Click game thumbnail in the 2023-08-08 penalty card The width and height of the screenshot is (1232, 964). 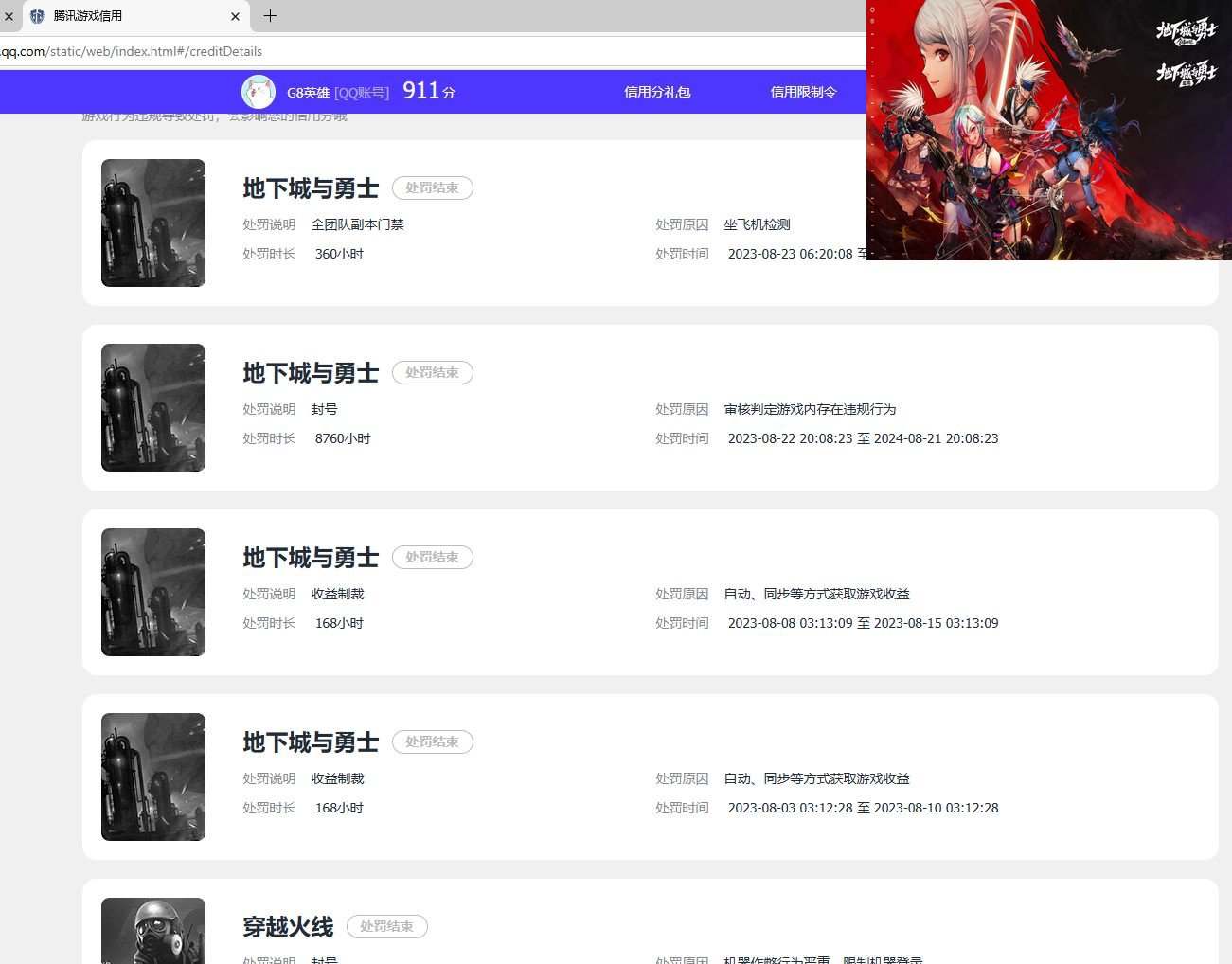(153, 592)
